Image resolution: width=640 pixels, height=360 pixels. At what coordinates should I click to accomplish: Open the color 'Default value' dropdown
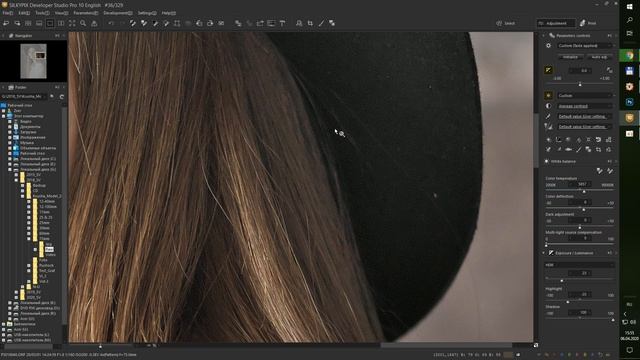click(x=584, y=116)
